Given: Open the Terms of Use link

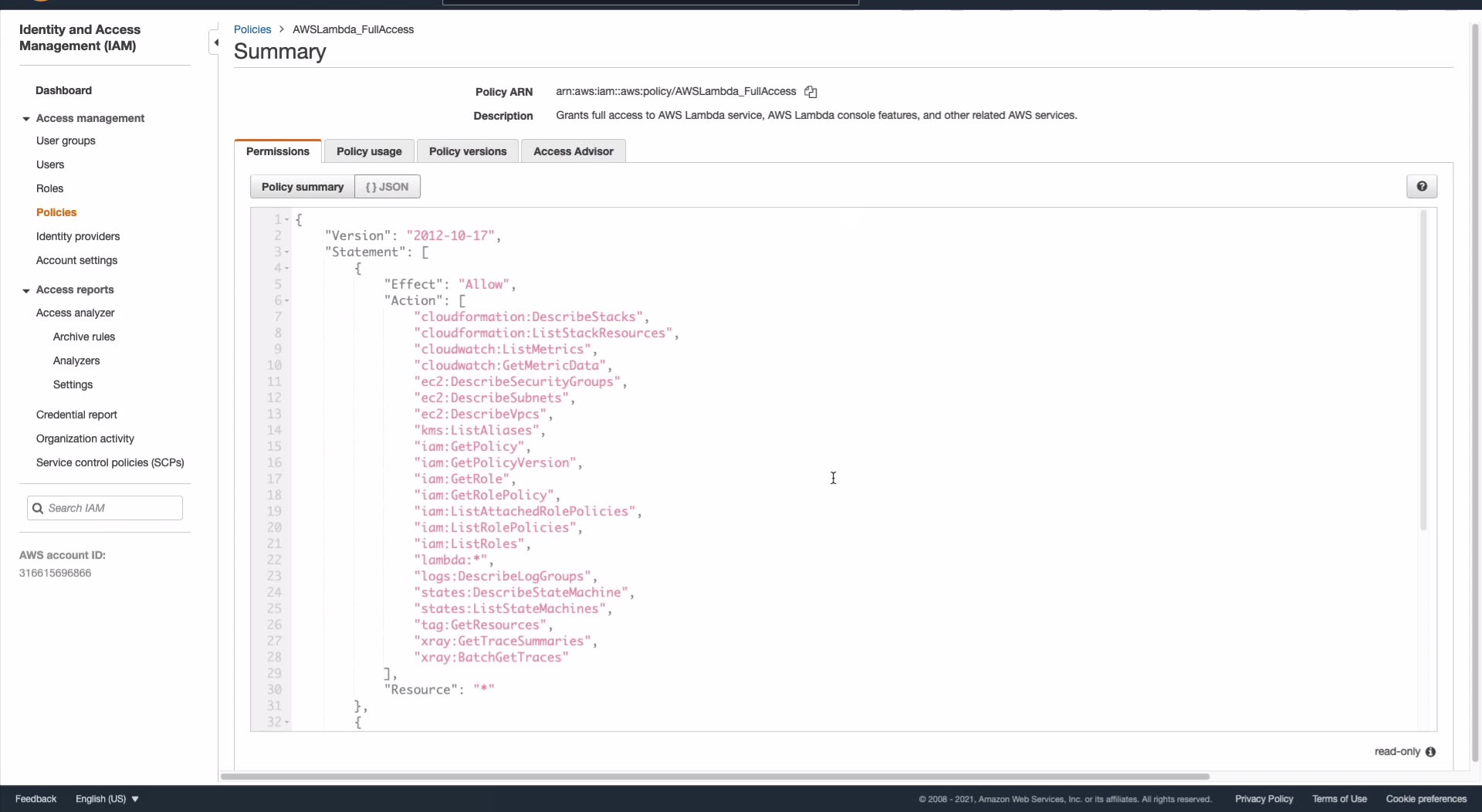Looking at the screenshot, I should (1339, 799).
